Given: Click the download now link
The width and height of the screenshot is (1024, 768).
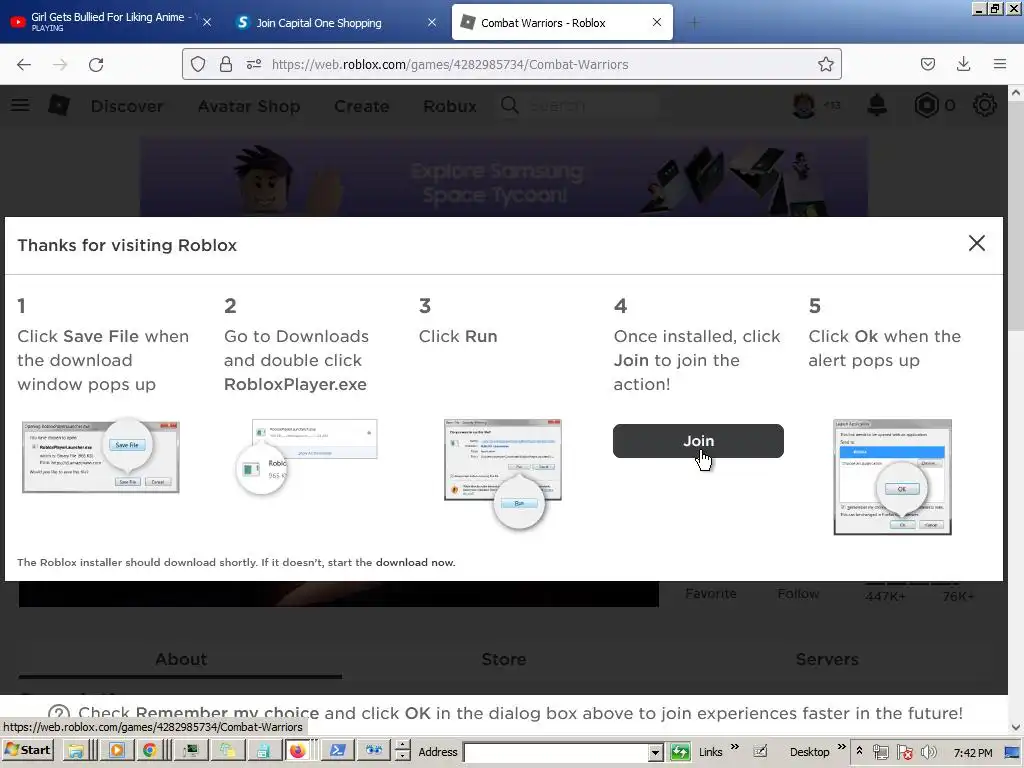Looking at the screenshot, I should point(414,562).
